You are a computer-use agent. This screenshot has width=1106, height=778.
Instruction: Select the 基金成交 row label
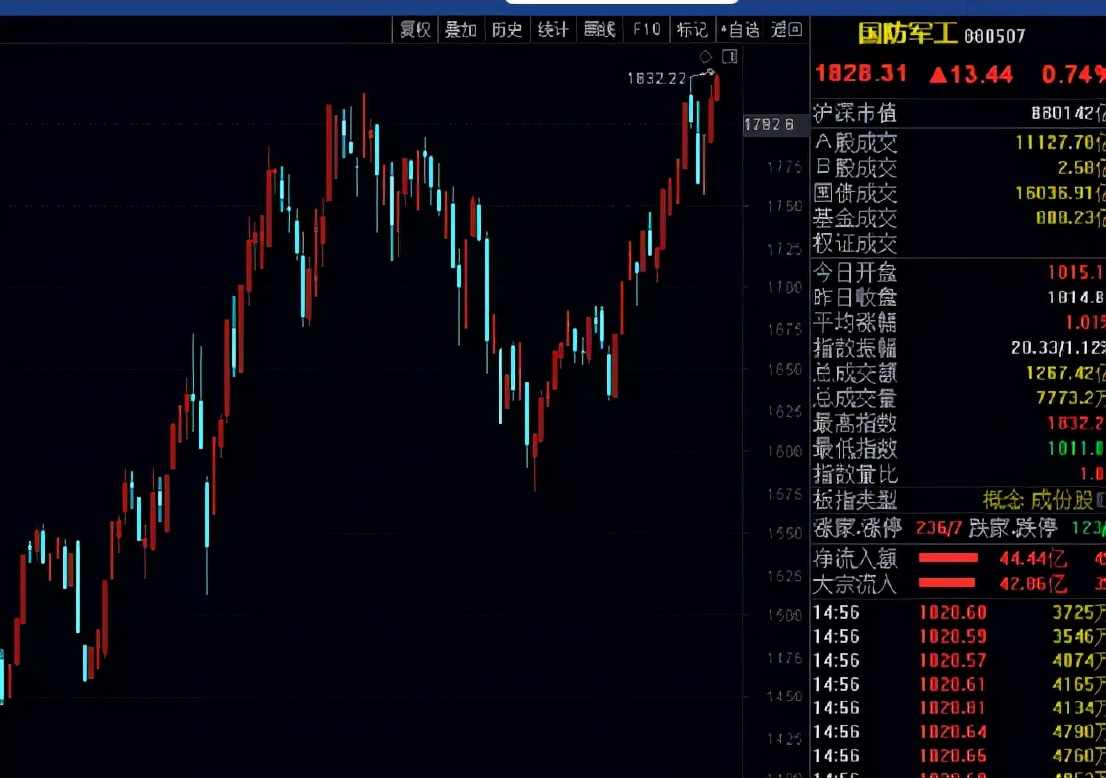(x=855, y=219)
